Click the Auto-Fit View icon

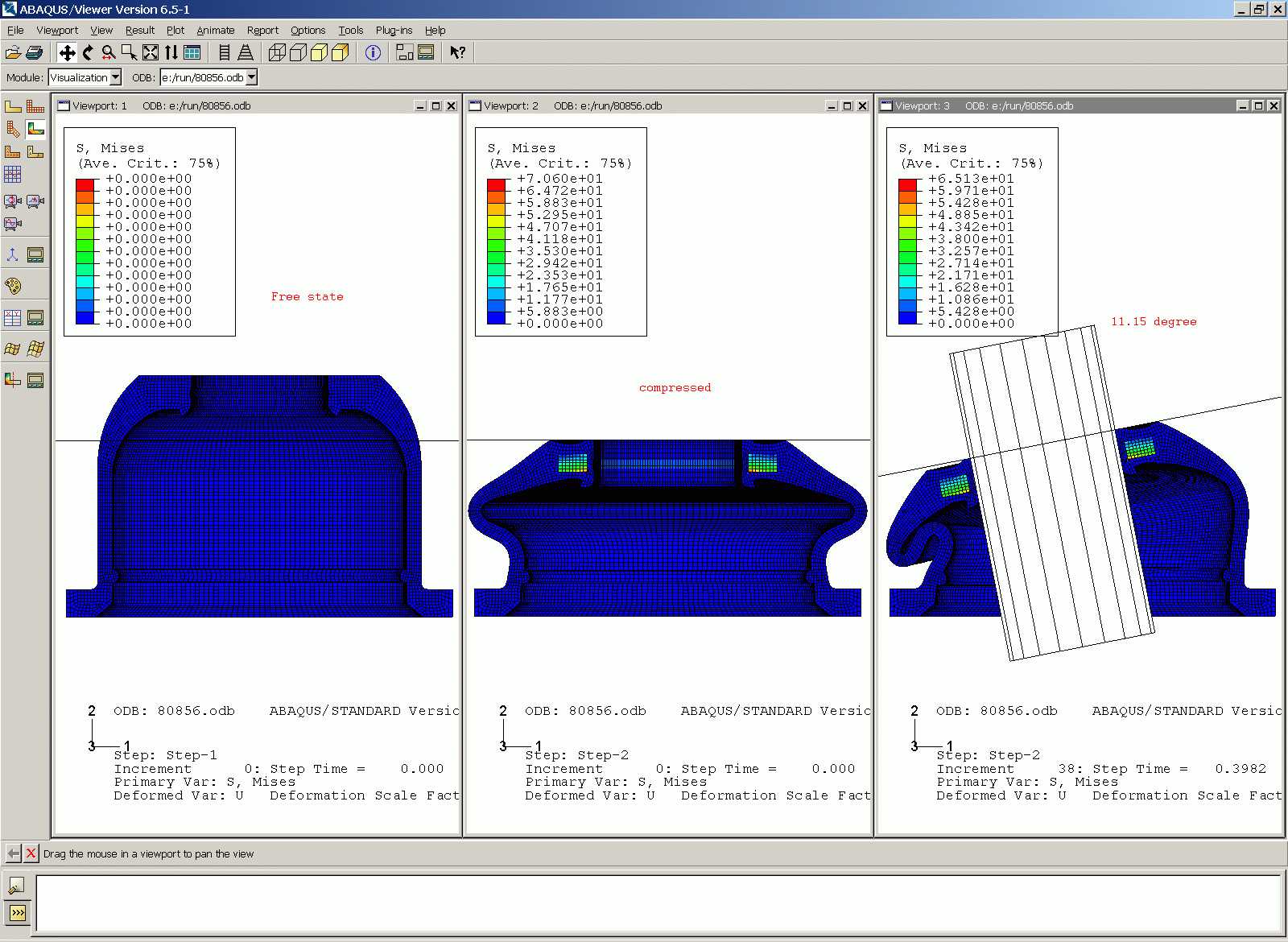151,53
